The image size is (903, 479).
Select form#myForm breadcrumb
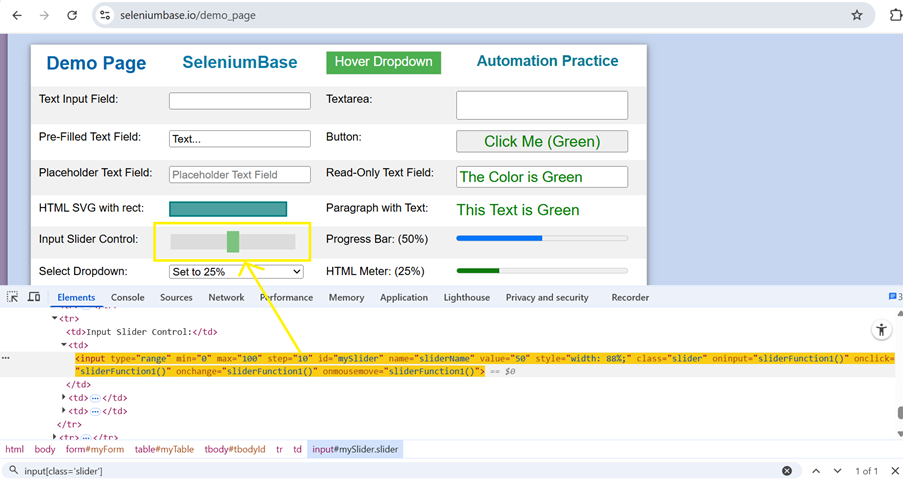pyautogui.click(x=94, y=450)
